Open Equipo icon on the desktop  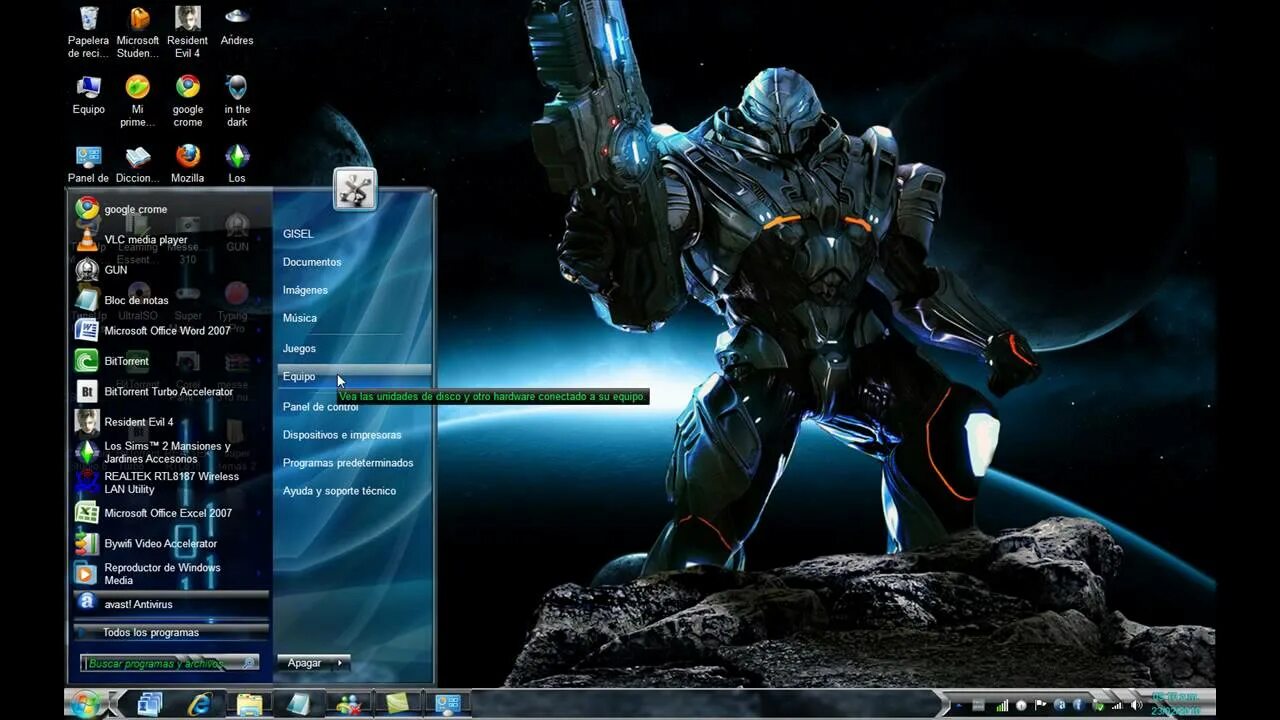click(88, 95)
